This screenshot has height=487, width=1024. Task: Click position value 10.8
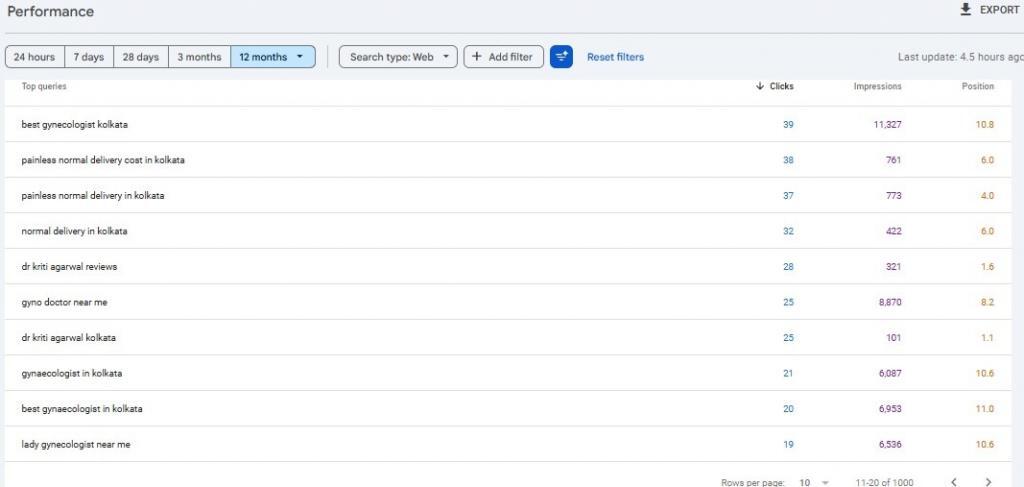(985, 124)
